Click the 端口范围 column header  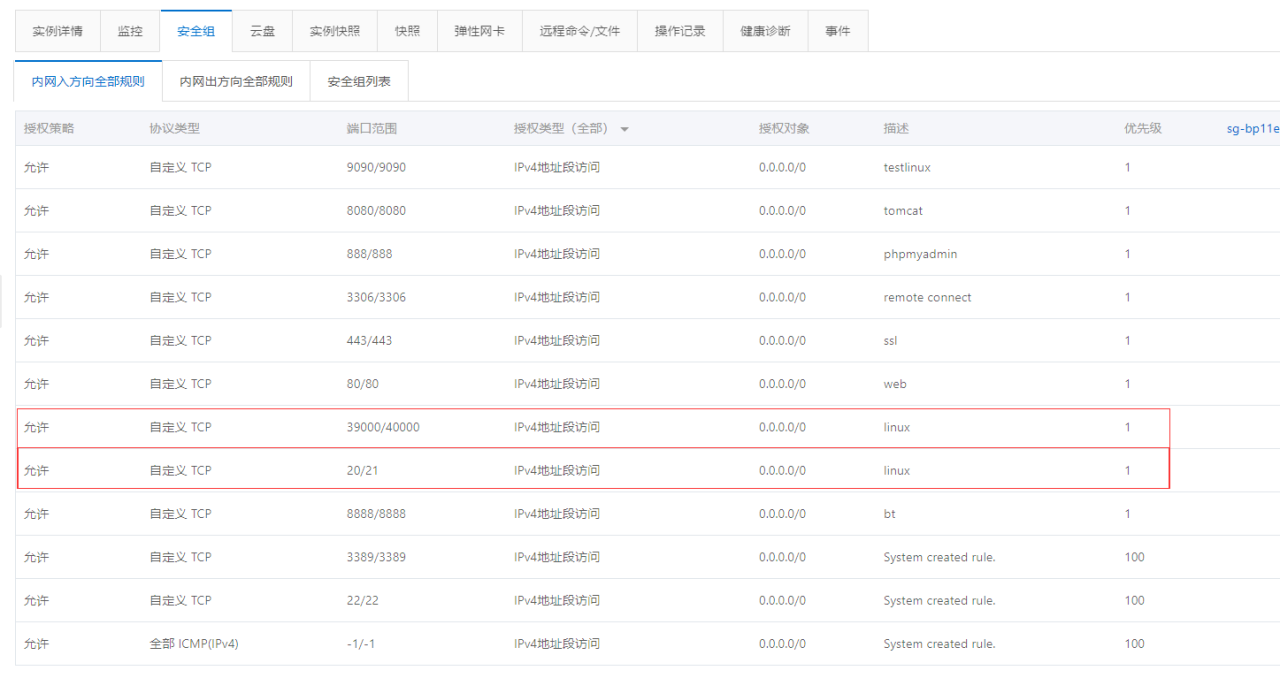(x=372, y=128)
